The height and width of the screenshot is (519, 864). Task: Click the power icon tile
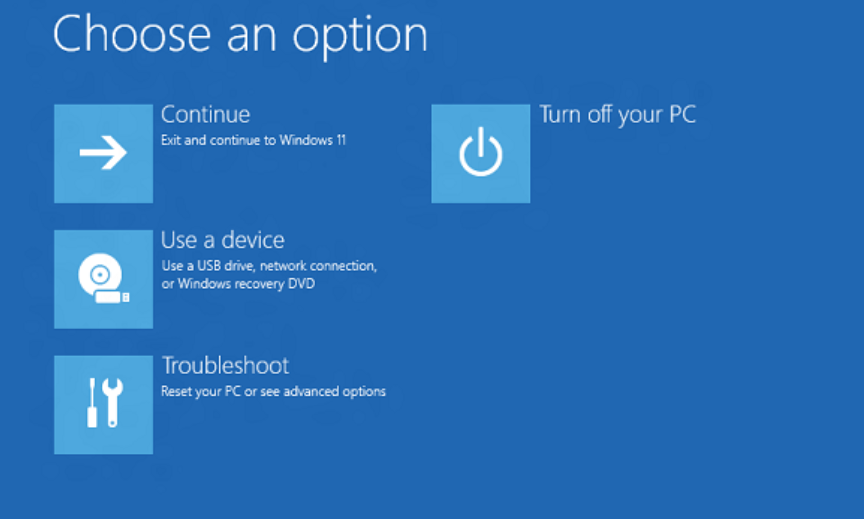click(x=480, y=153)
